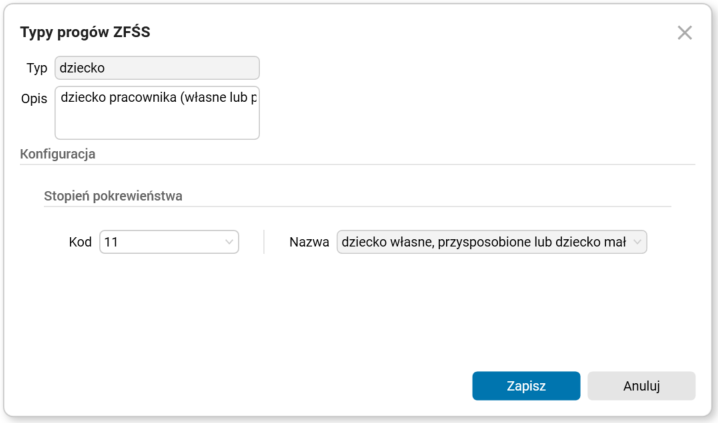Click the 'Stopień pokrewieństwa' group heading
The image size is (718, 423).
point(112,196)
